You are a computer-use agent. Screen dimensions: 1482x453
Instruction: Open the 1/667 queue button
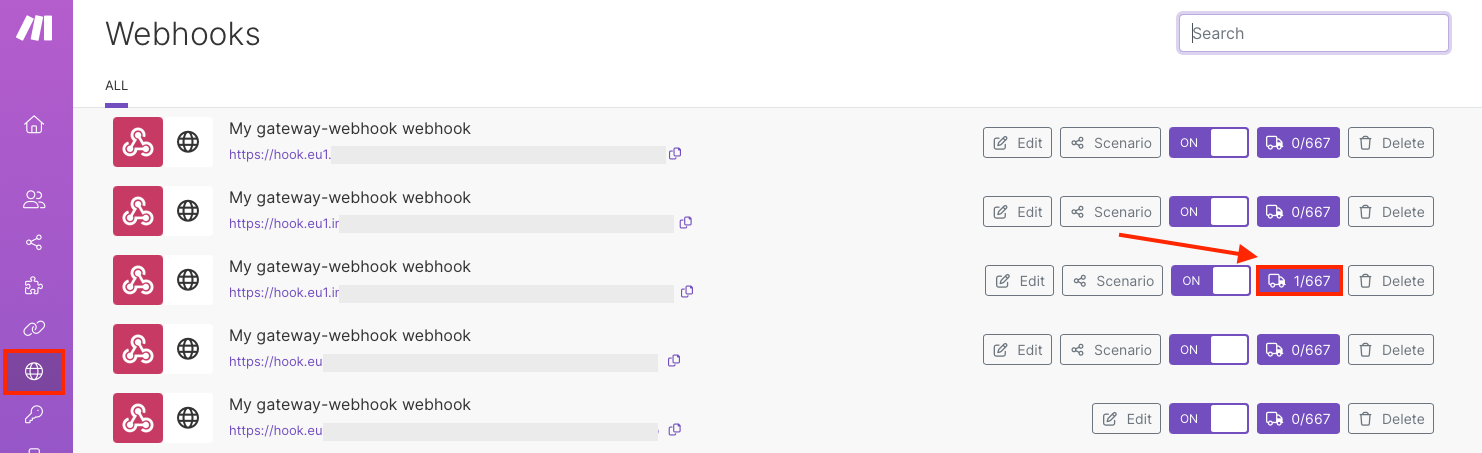point(1299,281)
